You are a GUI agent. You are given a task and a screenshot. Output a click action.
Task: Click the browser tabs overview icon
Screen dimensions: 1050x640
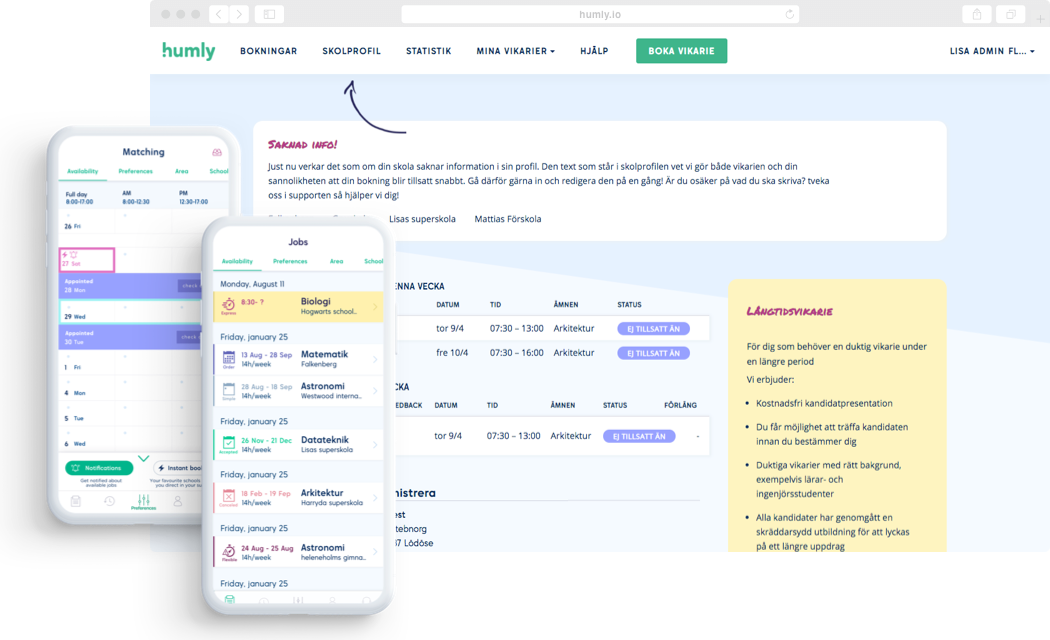click(x=1010, y=14)
